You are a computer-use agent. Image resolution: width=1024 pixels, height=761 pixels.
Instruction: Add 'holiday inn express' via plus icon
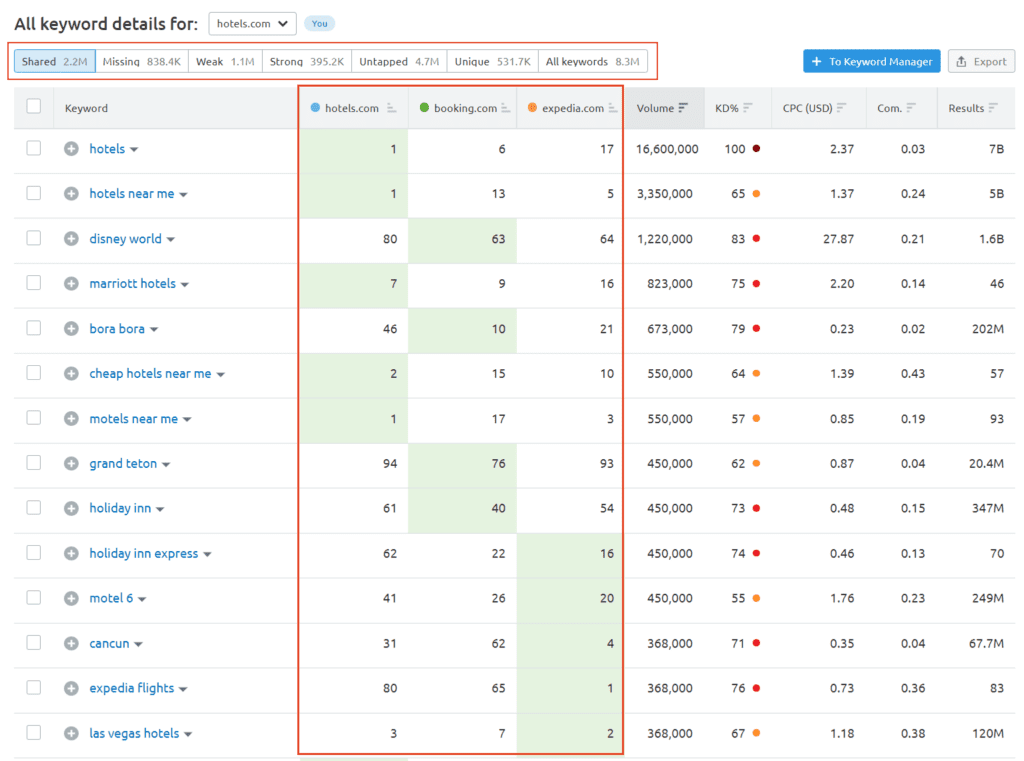(x=71, y=553)
